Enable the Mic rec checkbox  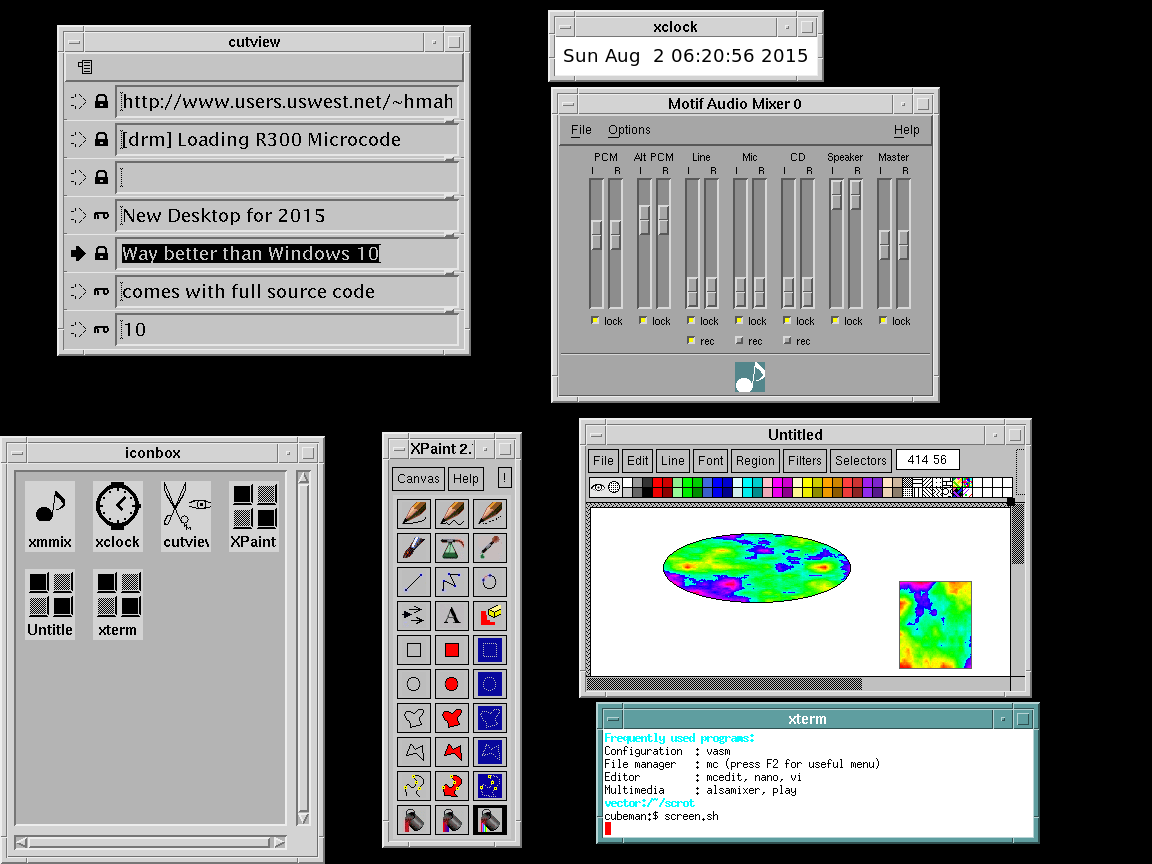click(739, 340)
